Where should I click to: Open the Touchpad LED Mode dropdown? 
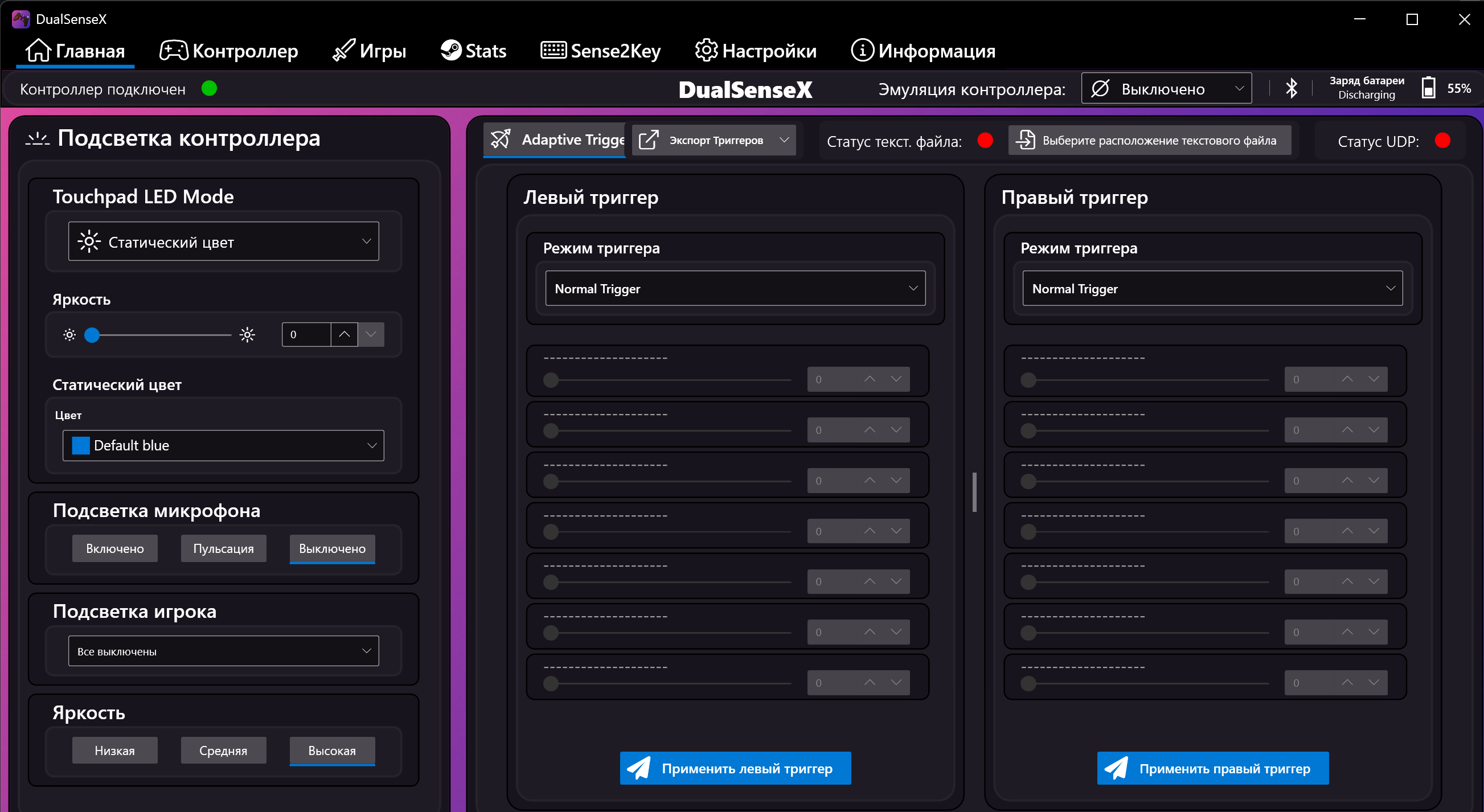pos(224,241)
